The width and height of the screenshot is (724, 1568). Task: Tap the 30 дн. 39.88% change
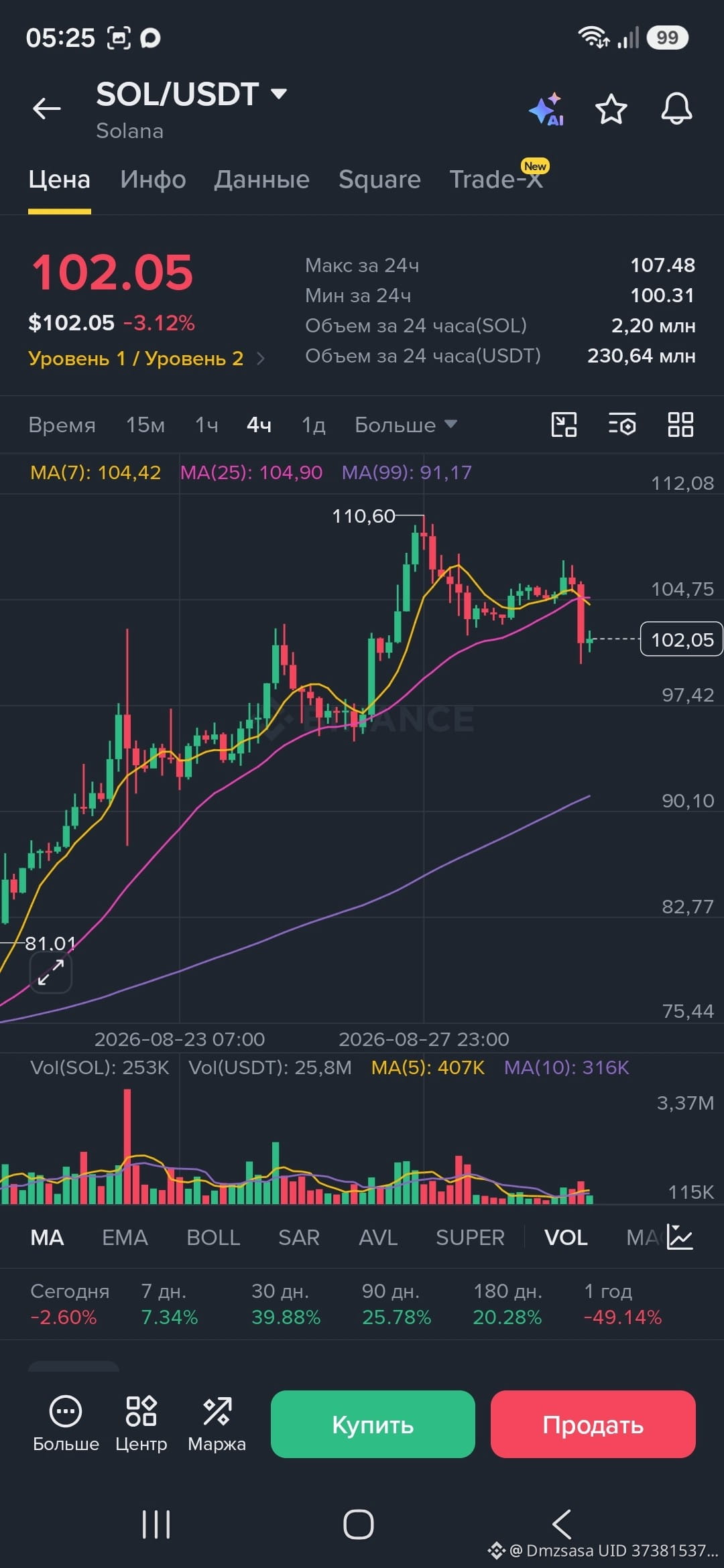tap(286, 1304)
